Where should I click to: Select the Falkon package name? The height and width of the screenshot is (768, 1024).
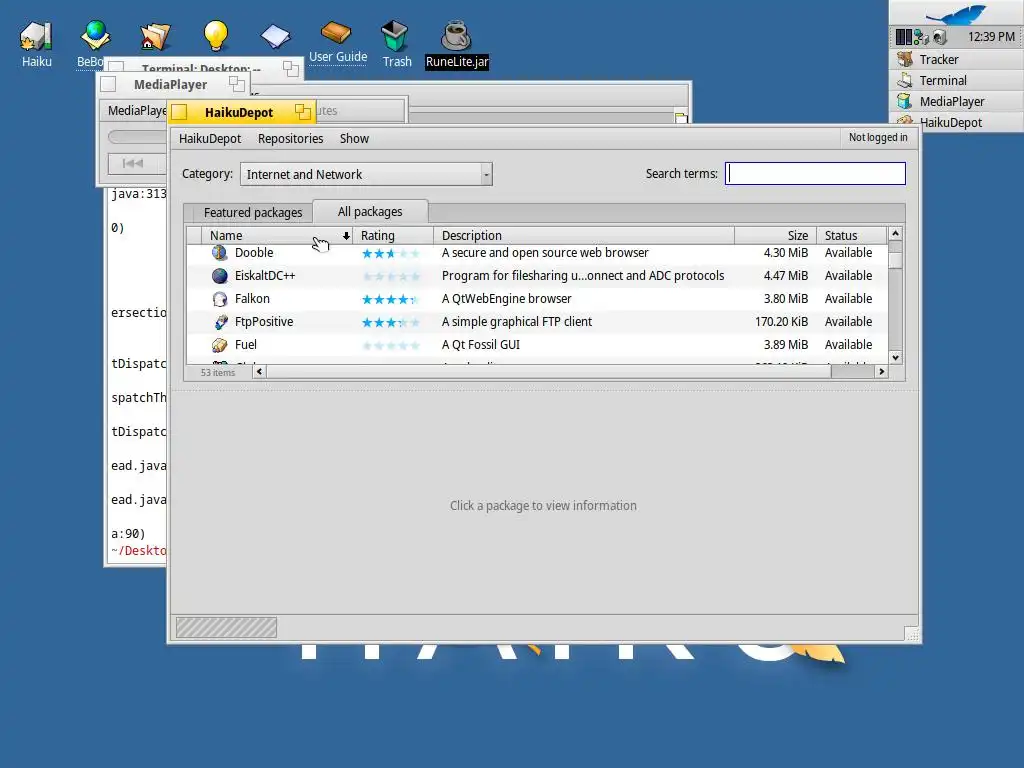(252, 298)
